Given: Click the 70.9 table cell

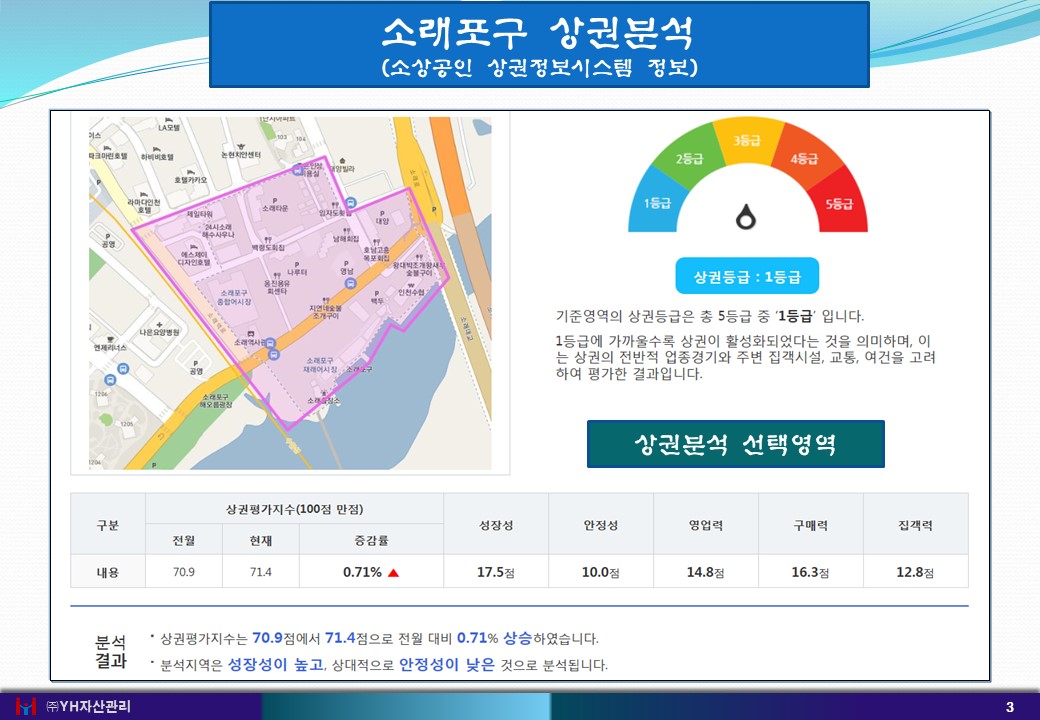Looking at the screenshot, I should point(184,571).
